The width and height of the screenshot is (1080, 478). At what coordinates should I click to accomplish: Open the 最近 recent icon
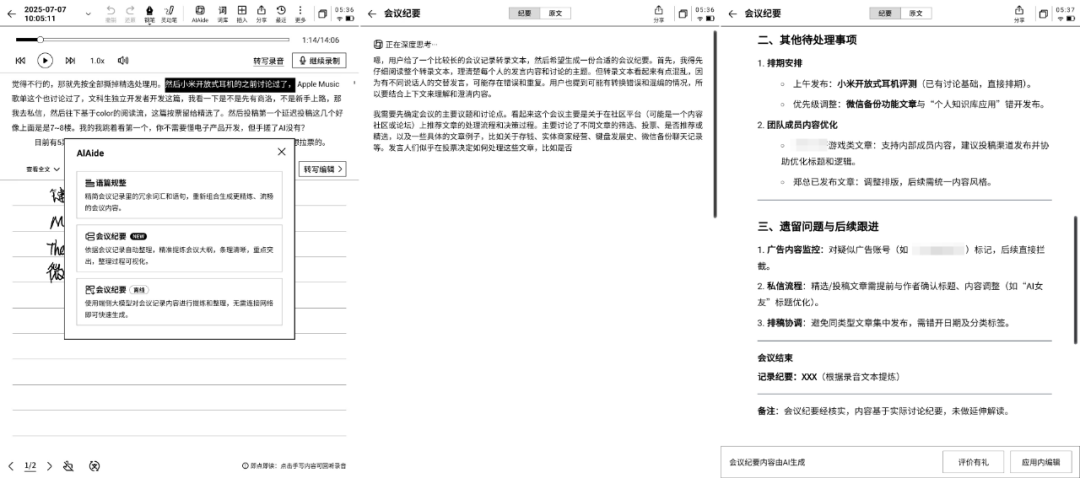[281, 13]
